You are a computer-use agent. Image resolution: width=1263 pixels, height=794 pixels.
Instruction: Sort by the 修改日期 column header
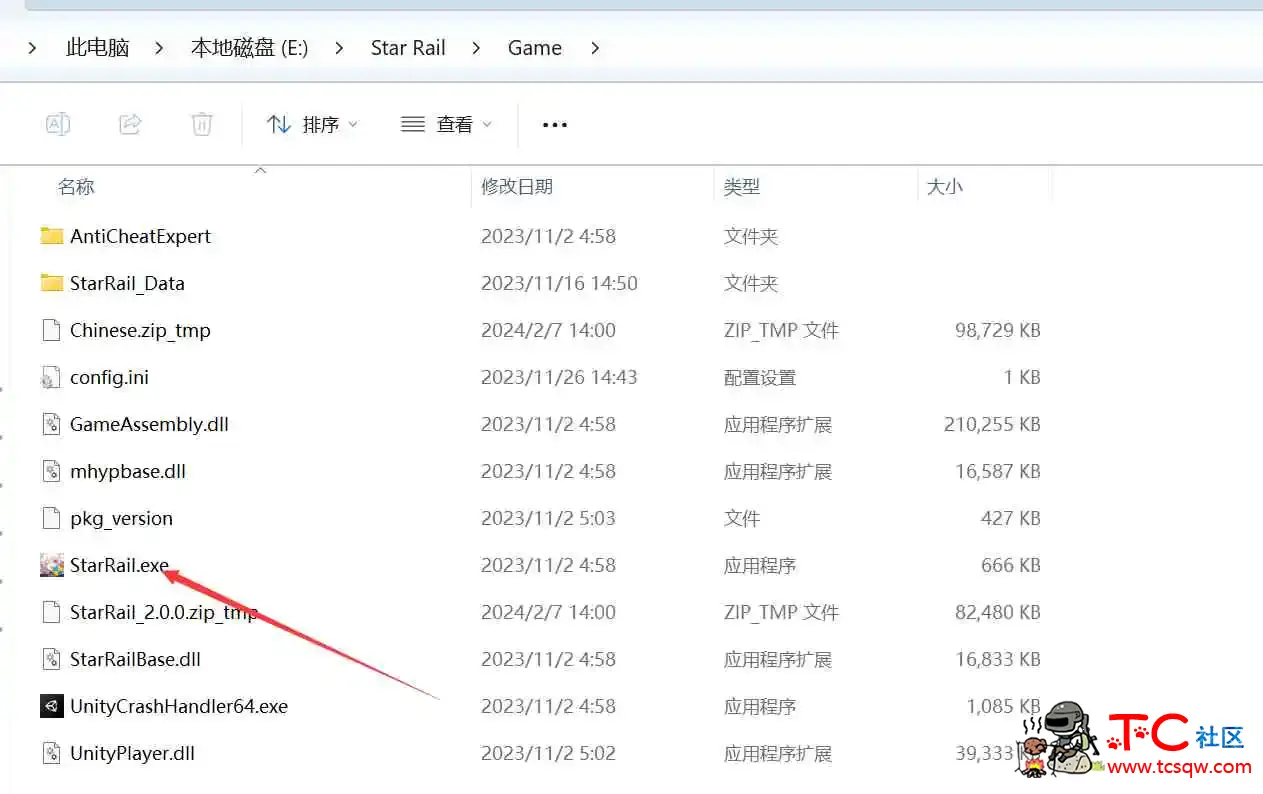pyautogui.click(x=517, y=186)
